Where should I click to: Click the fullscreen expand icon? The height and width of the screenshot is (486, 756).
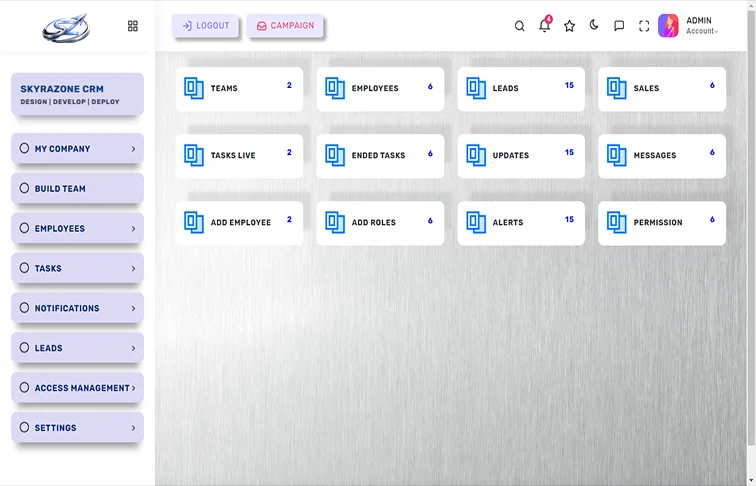pos(644,26)
